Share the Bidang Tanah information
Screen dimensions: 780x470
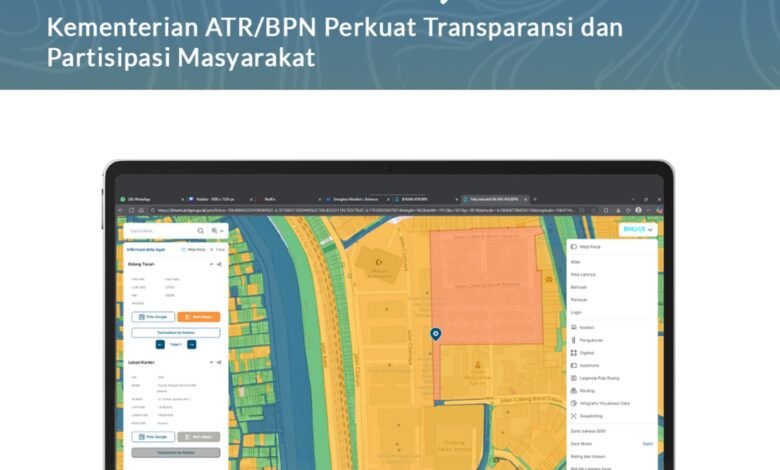[x=219, y=264]
